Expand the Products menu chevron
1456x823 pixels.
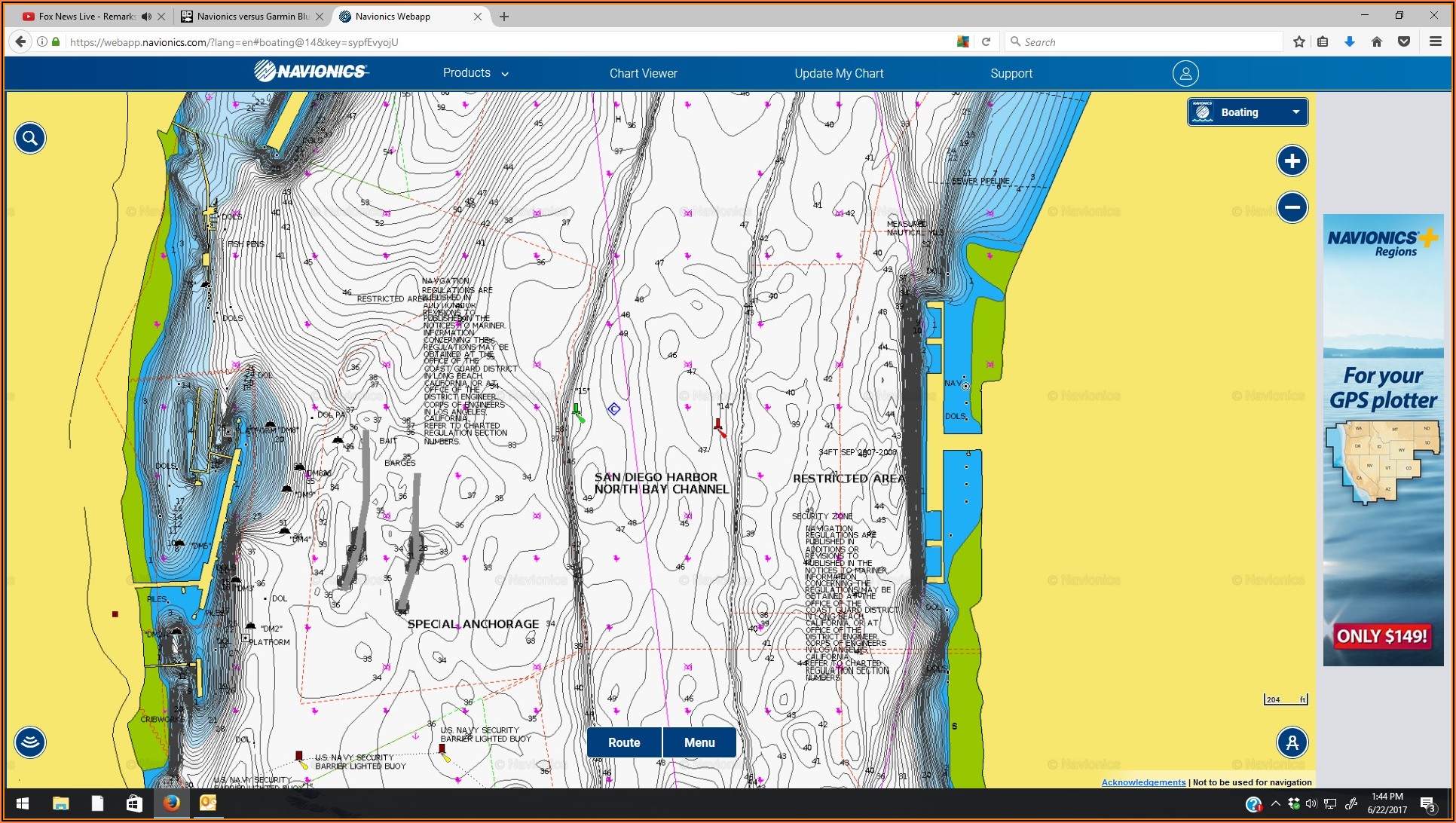505,74
